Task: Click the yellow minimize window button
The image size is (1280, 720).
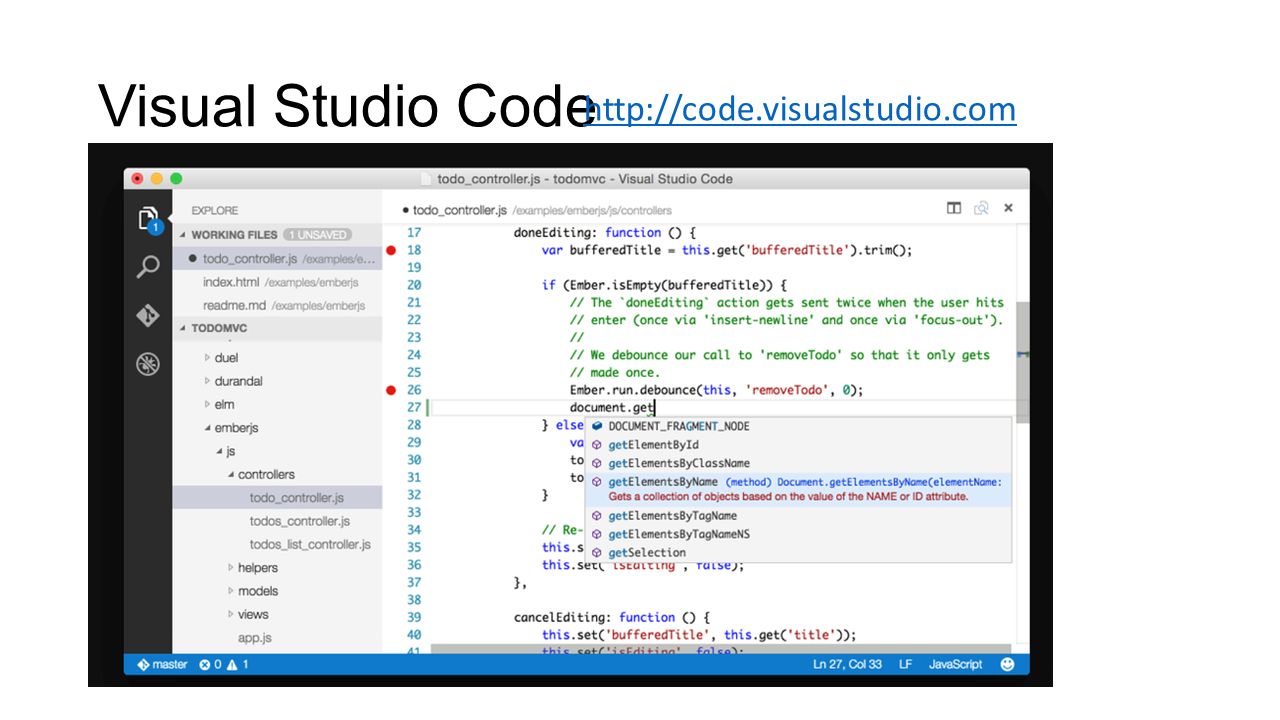Action: pos(157,179)
